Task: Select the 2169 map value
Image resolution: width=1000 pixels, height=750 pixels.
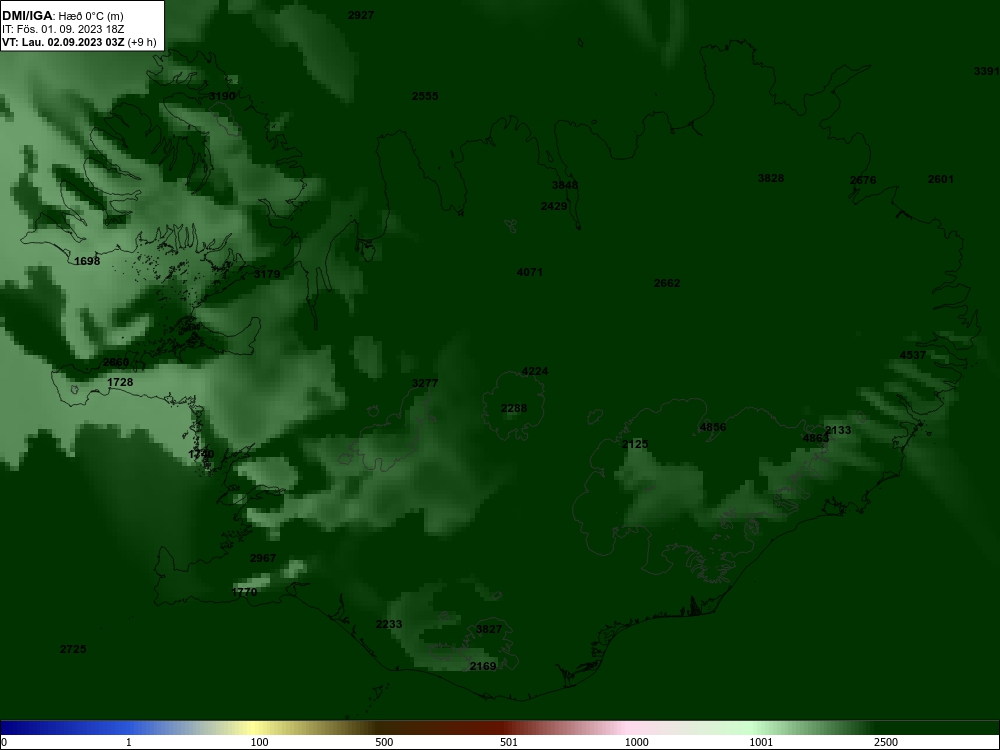Action: (x=483, y=666)
